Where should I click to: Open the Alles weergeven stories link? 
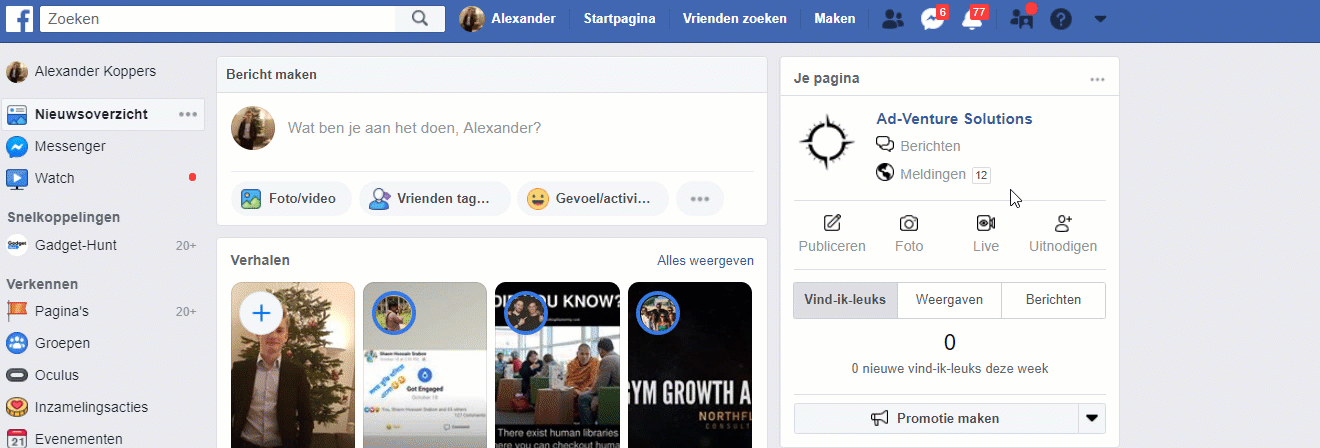(x=705, y=260)
